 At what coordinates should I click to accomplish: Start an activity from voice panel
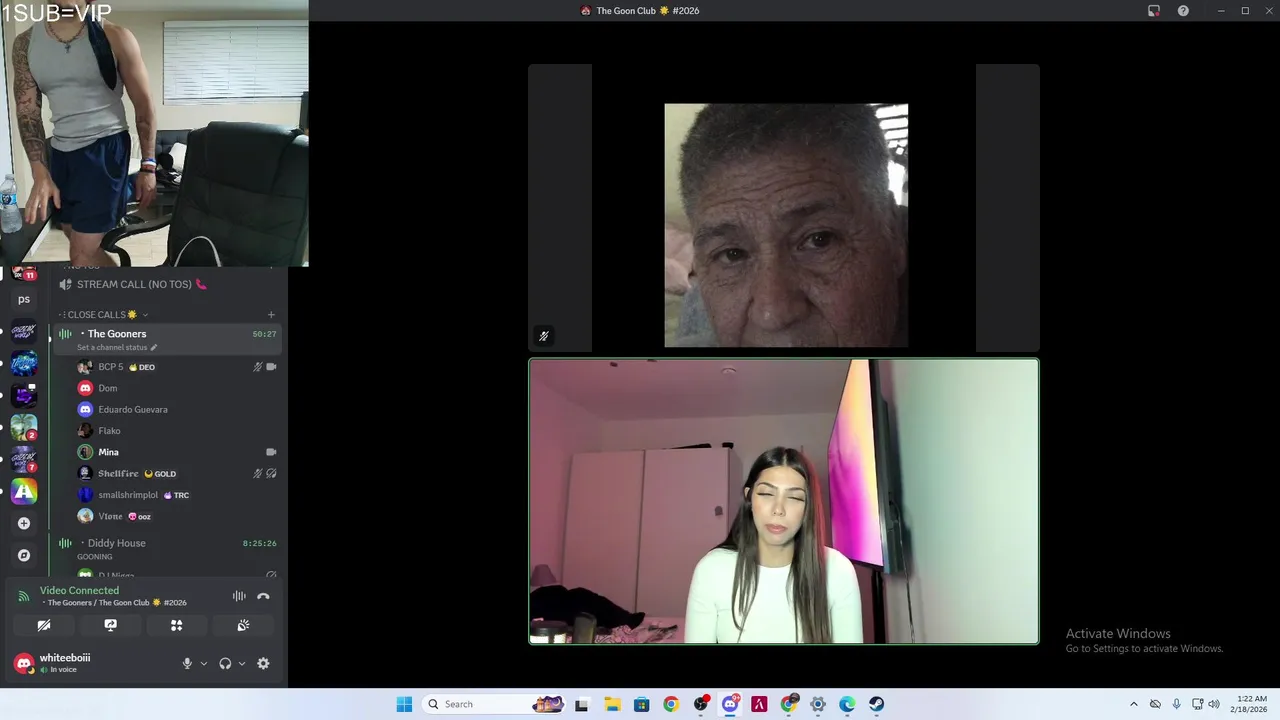coord(176,625)
